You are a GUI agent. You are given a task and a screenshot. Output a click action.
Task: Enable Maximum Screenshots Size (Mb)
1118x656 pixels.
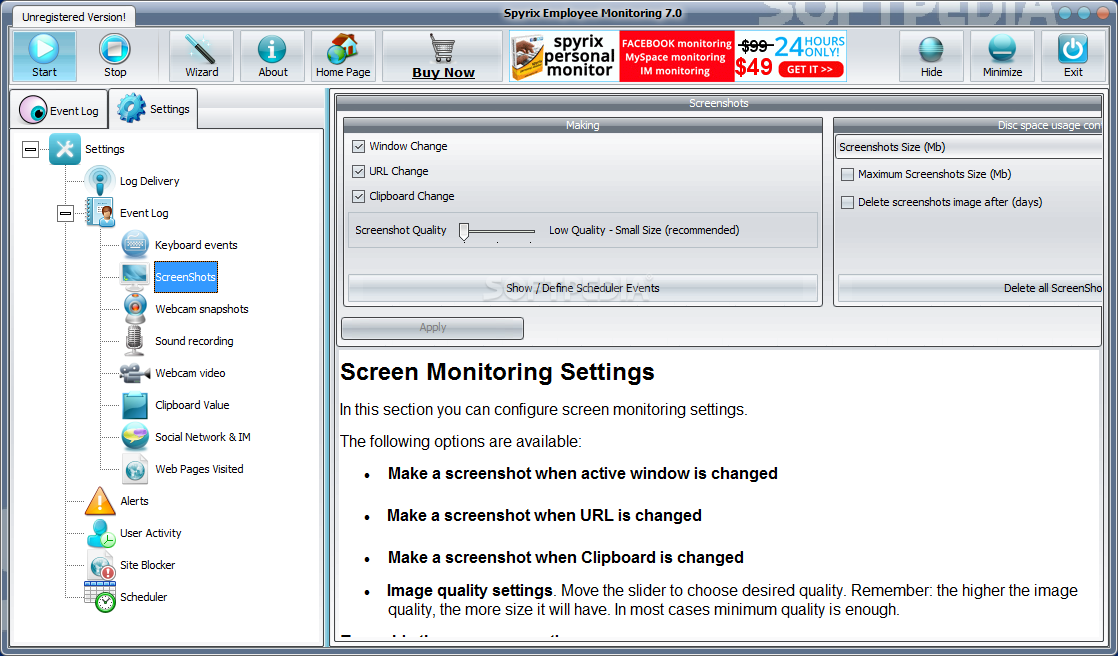click(847, 174)
